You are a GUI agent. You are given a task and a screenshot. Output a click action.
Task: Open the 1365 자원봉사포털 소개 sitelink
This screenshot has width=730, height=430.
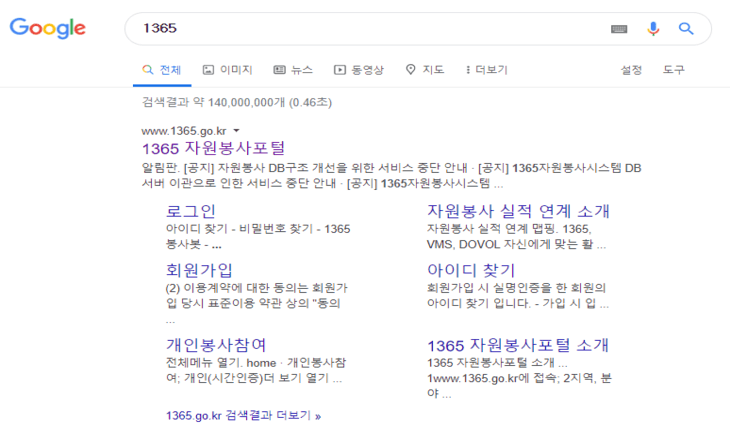(x=518, y=345)
